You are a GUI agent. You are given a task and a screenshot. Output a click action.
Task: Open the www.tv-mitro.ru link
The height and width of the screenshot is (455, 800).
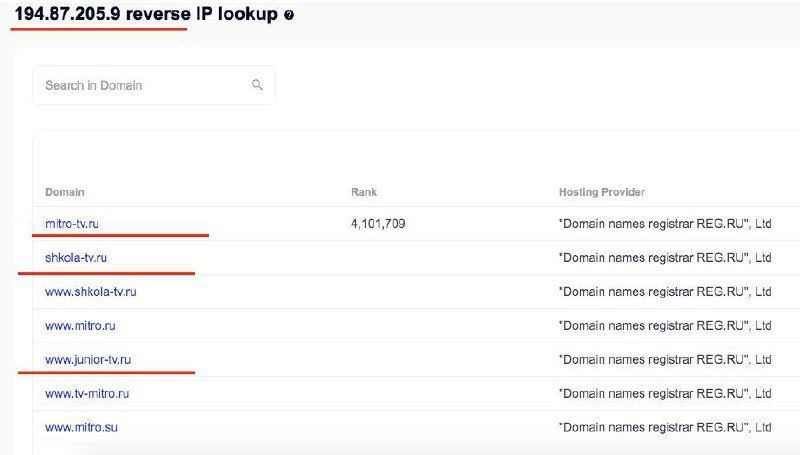coord(87,394)
